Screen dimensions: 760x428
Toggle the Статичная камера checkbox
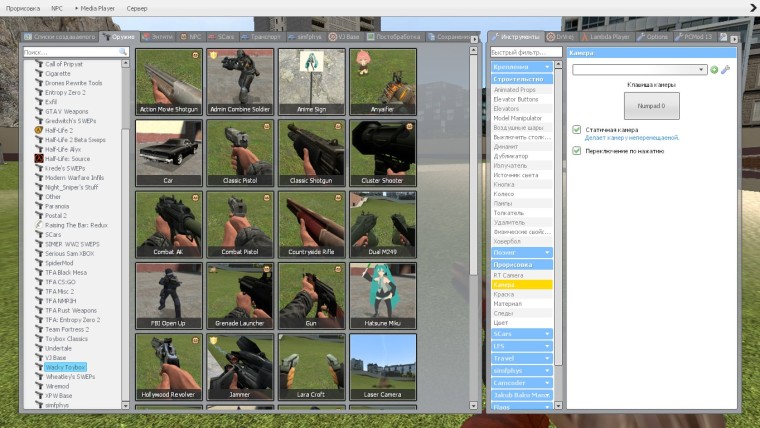point(577,129)
